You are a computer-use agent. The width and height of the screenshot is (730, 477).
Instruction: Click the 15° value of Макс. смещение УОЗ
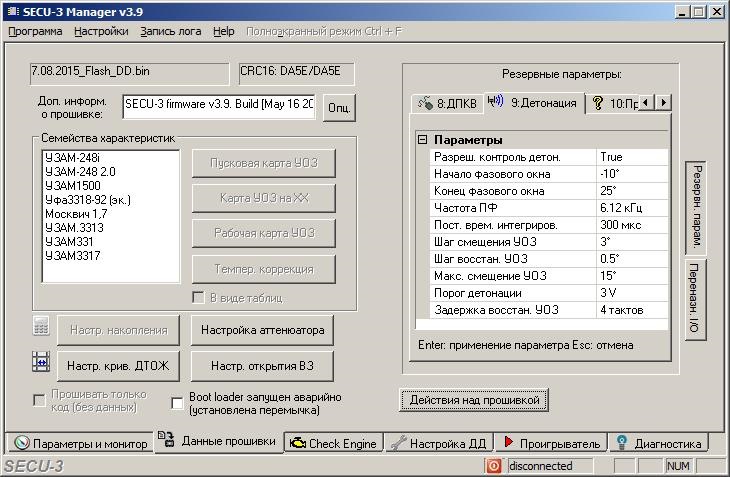(x=632, y=276)
